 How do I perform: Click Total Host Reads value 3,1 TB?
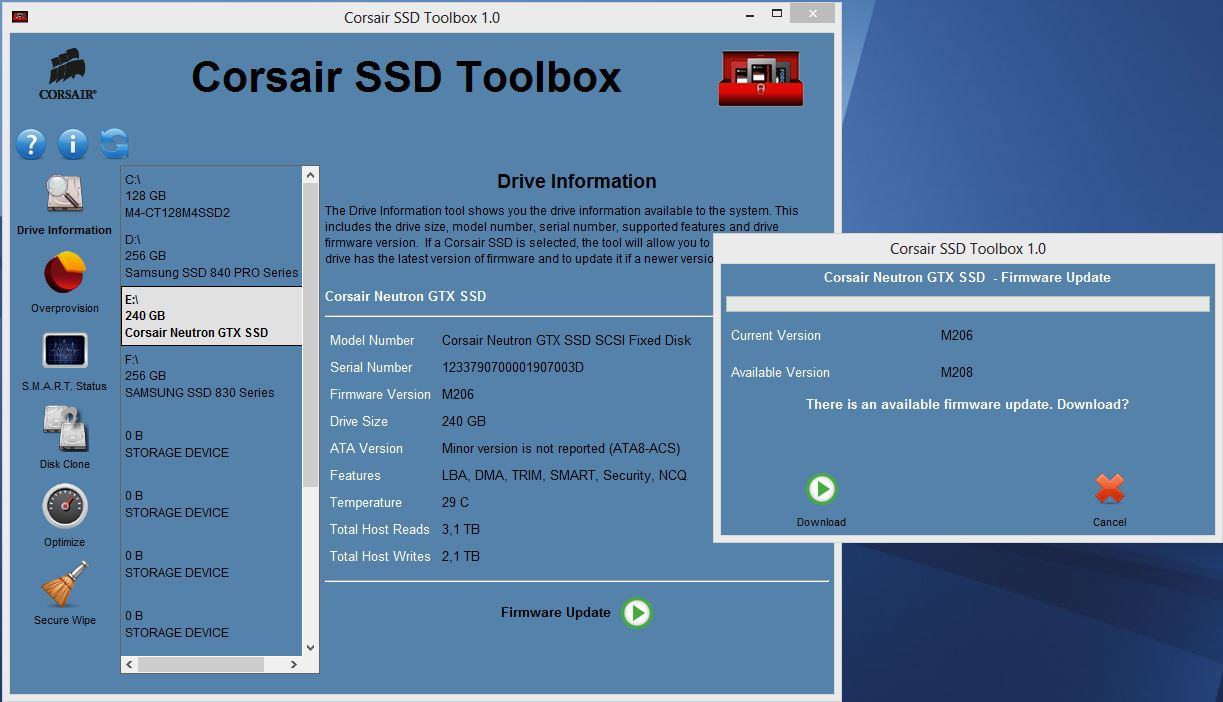tap(461, 529)
